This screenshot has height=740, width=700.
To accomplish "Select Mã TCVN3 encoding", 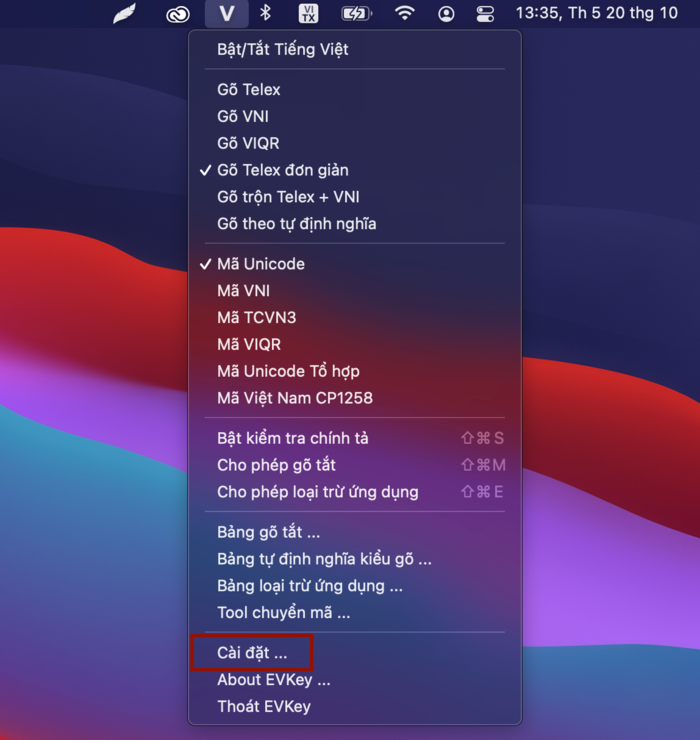I will [x=355, y=318].
